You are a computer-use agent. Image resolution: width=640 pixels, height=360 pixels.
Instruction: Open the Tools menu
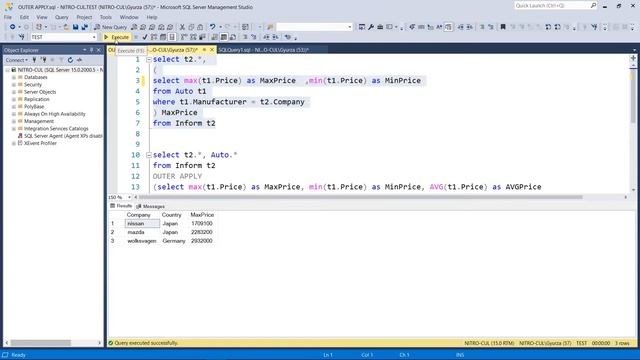(x=106, y=17)
